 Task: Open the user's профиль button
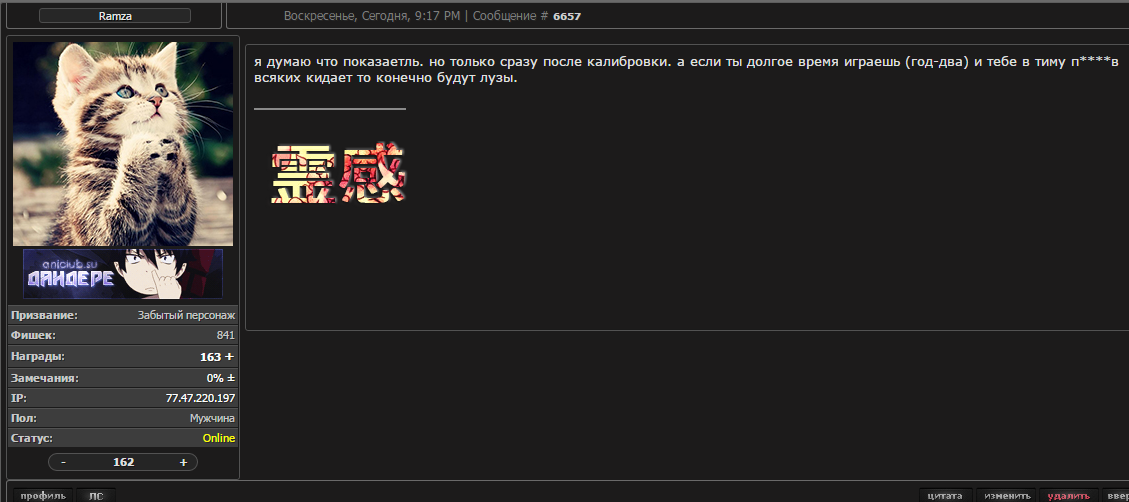point(43,496)
